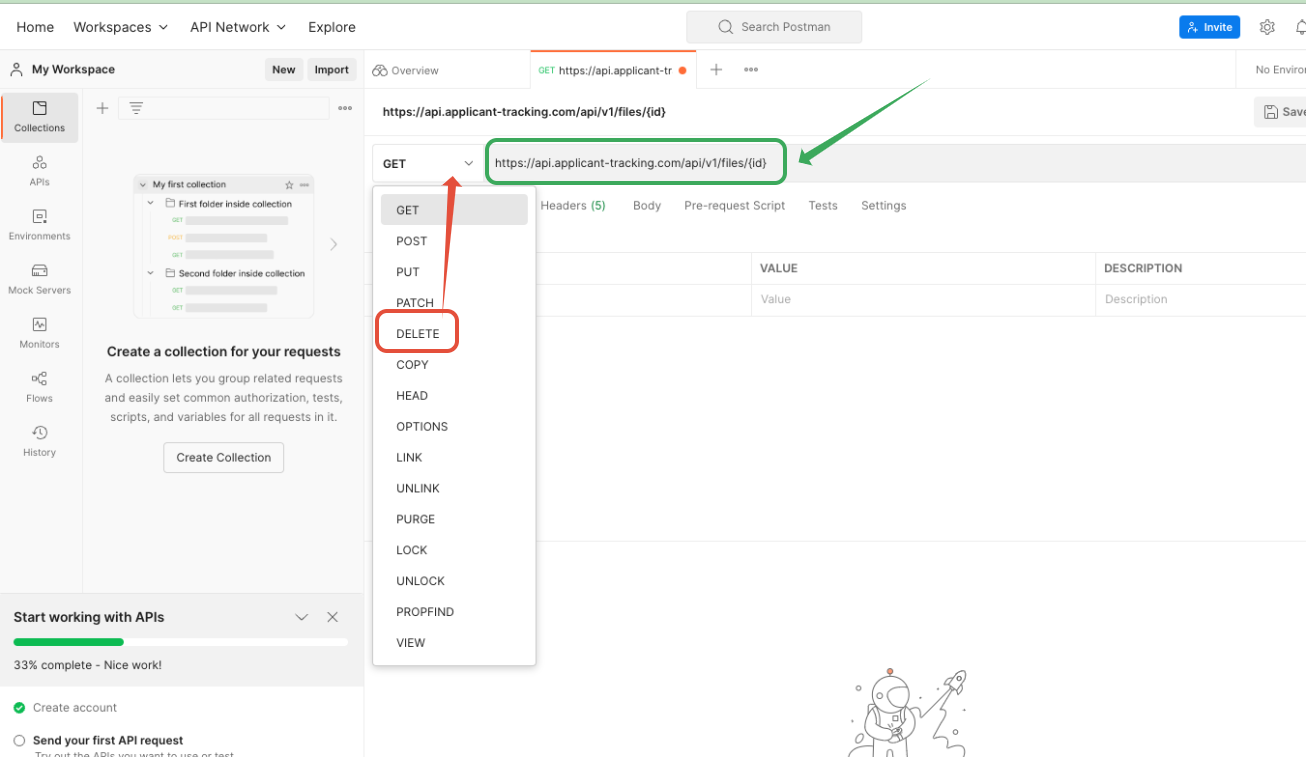Click the next arrow beside collection illustration

pos(334,244)
